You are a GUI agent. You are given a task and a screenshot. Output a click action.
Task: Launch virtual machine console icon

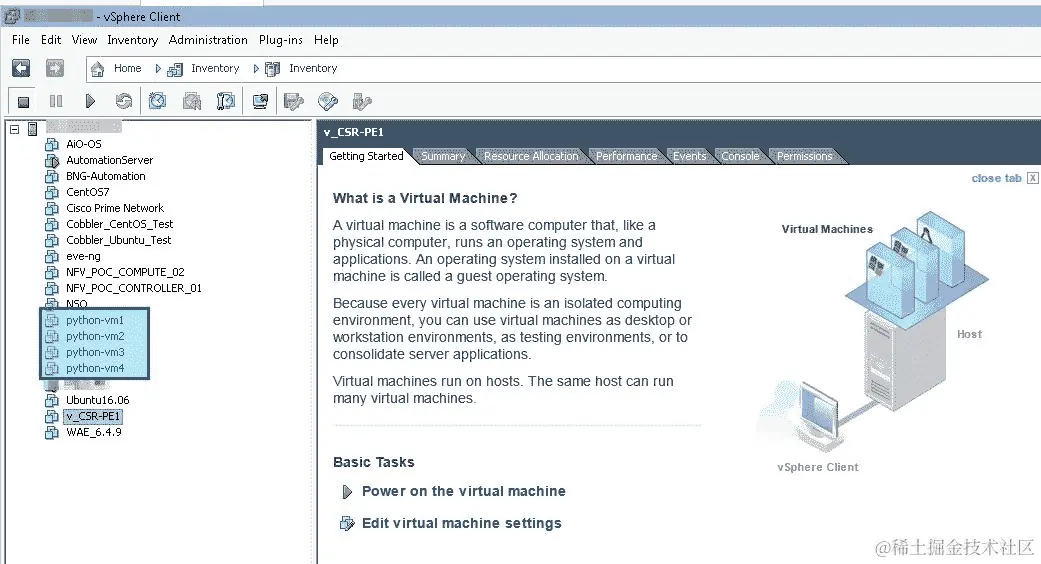point(260,101)
